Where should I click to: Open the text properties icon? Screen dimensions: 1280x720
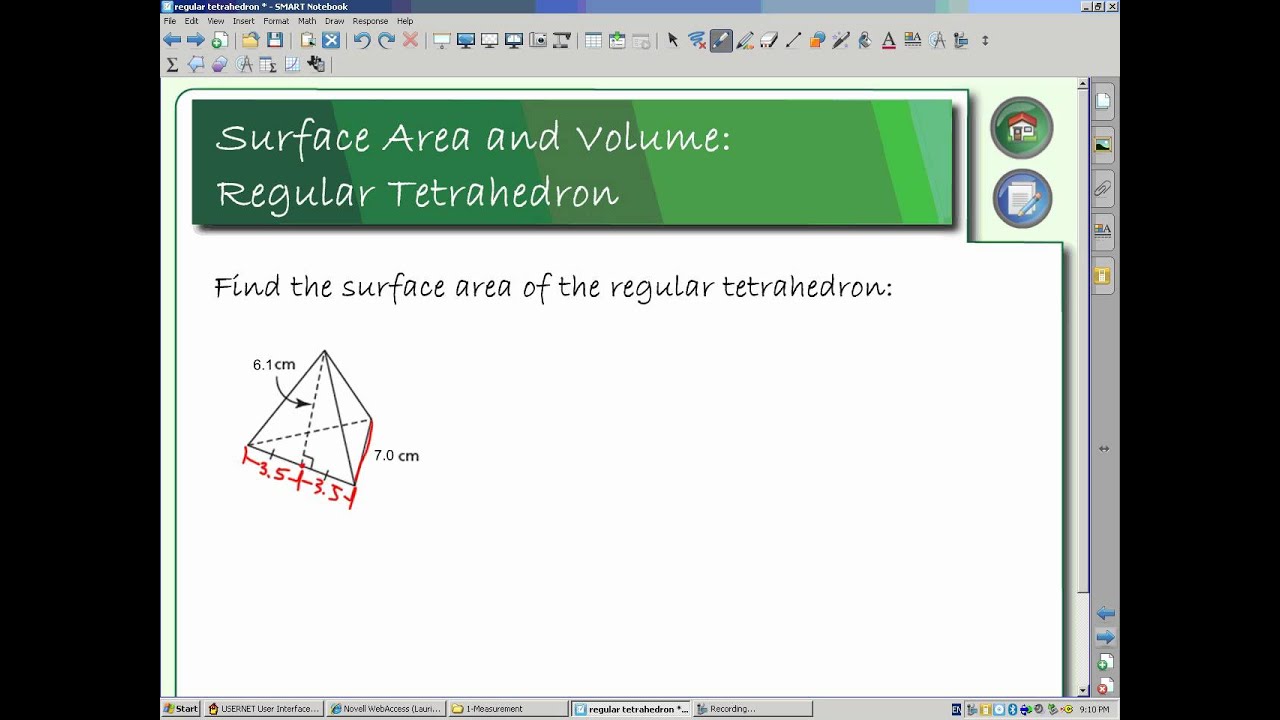[913, 40]
